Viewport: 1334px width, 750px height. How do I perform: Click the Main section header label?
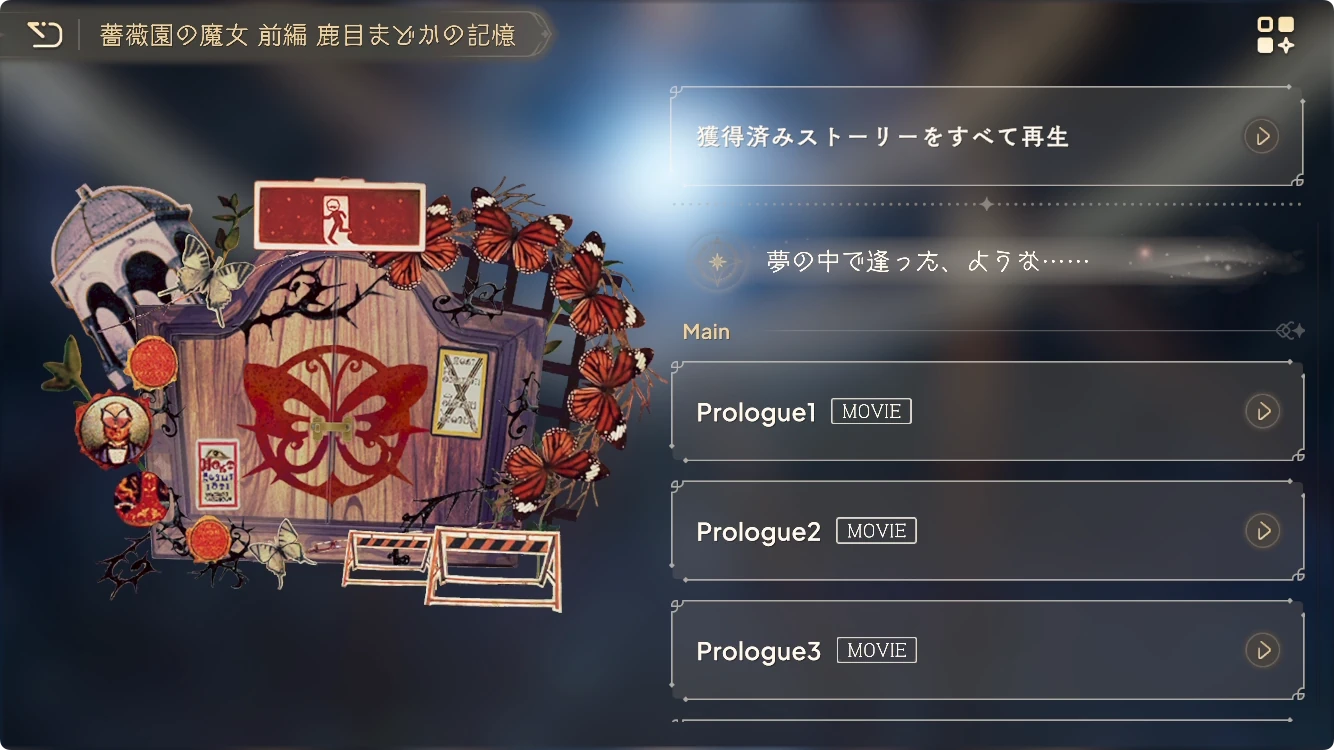[x=706, y=332]
